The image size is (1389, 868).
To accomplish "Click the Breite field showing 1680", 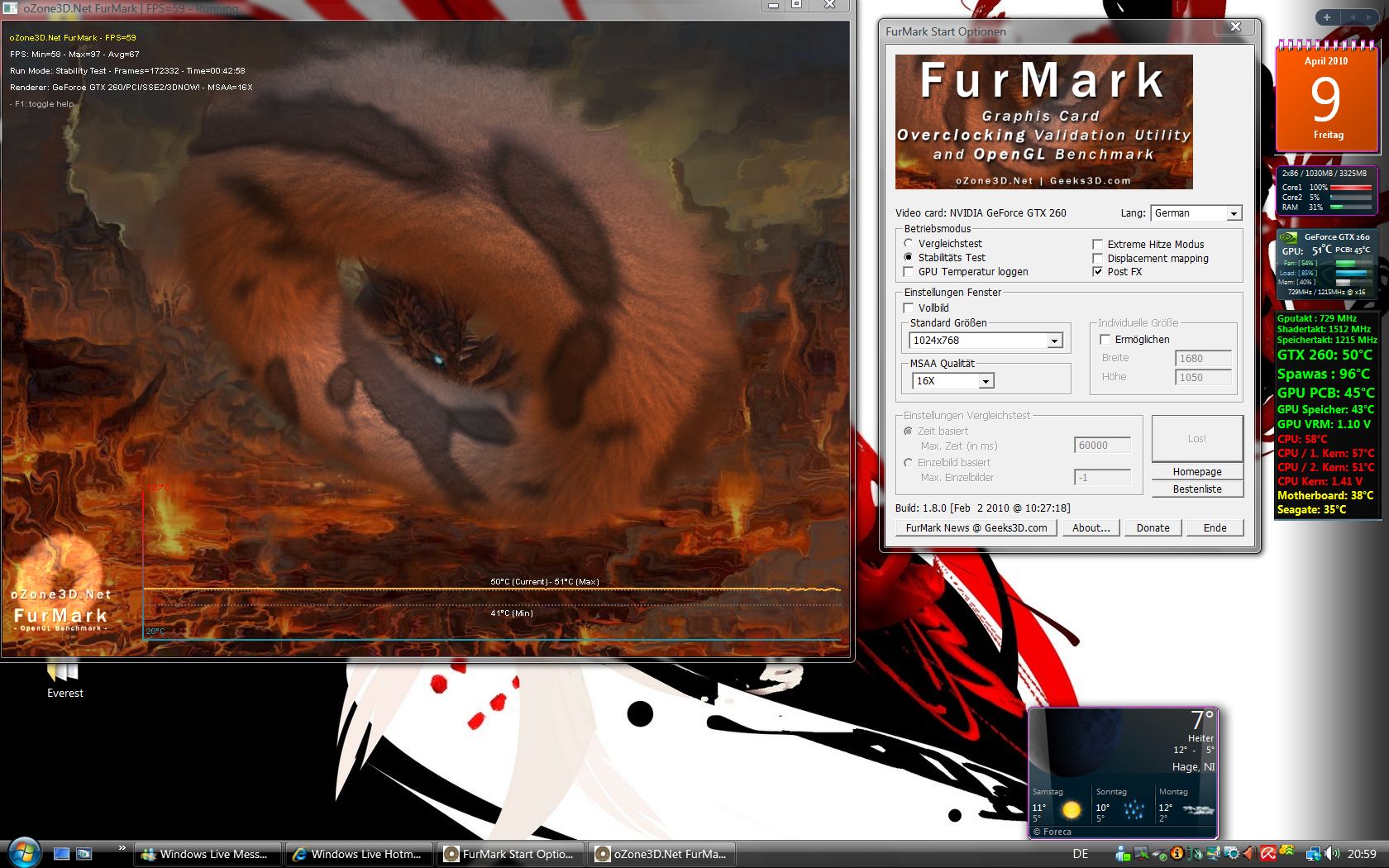I will click(x=1203, y=358).
